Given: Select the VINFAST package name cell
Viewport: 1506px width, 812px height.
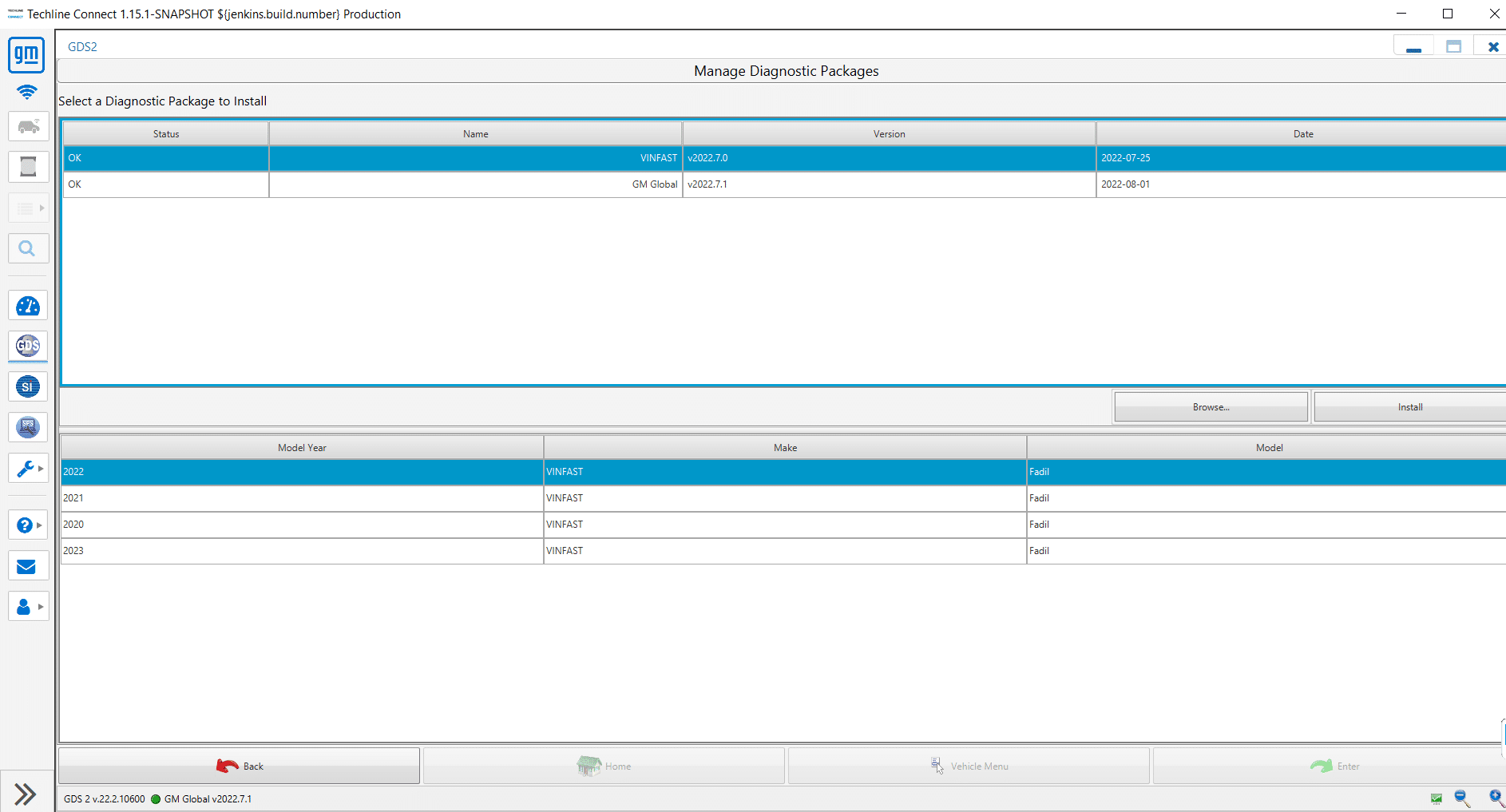Looking at the screenshot, I should pos(476,158).
